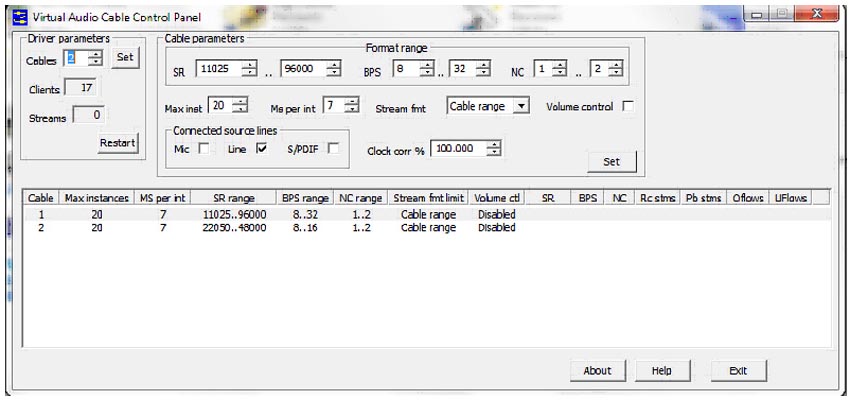Uncheck the Line source line checkbox
The image size is (850, 400).
(261, 149)
